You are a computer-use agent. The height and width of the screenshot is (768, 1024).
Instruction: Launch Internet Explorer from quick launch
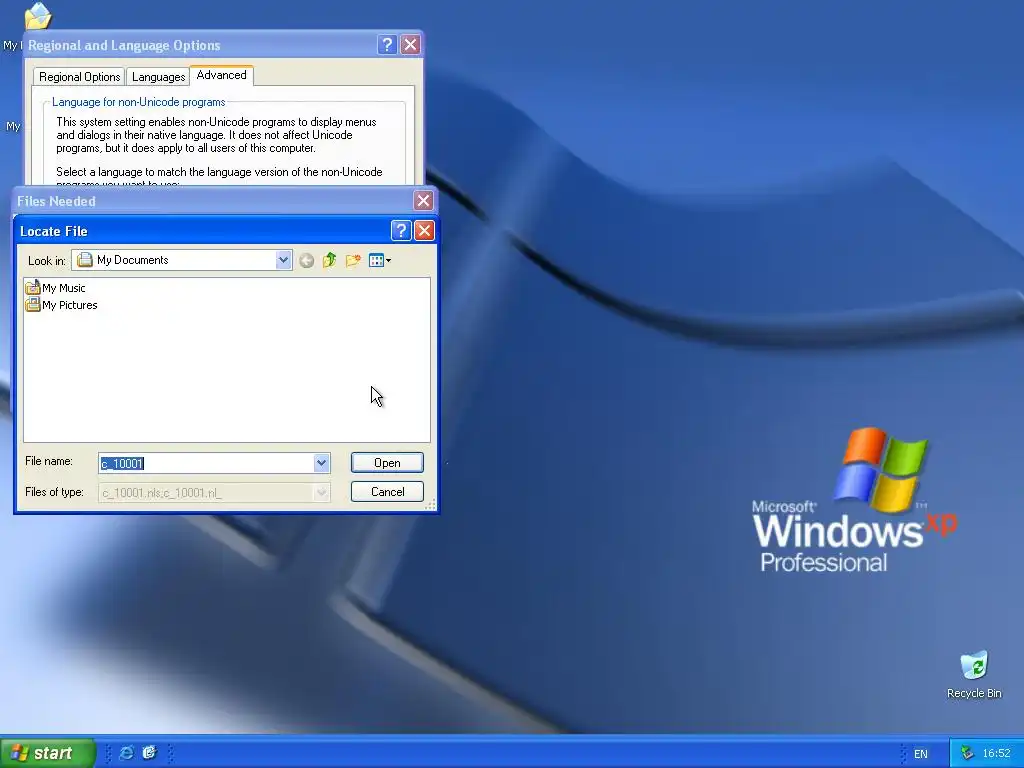[127, 753]
